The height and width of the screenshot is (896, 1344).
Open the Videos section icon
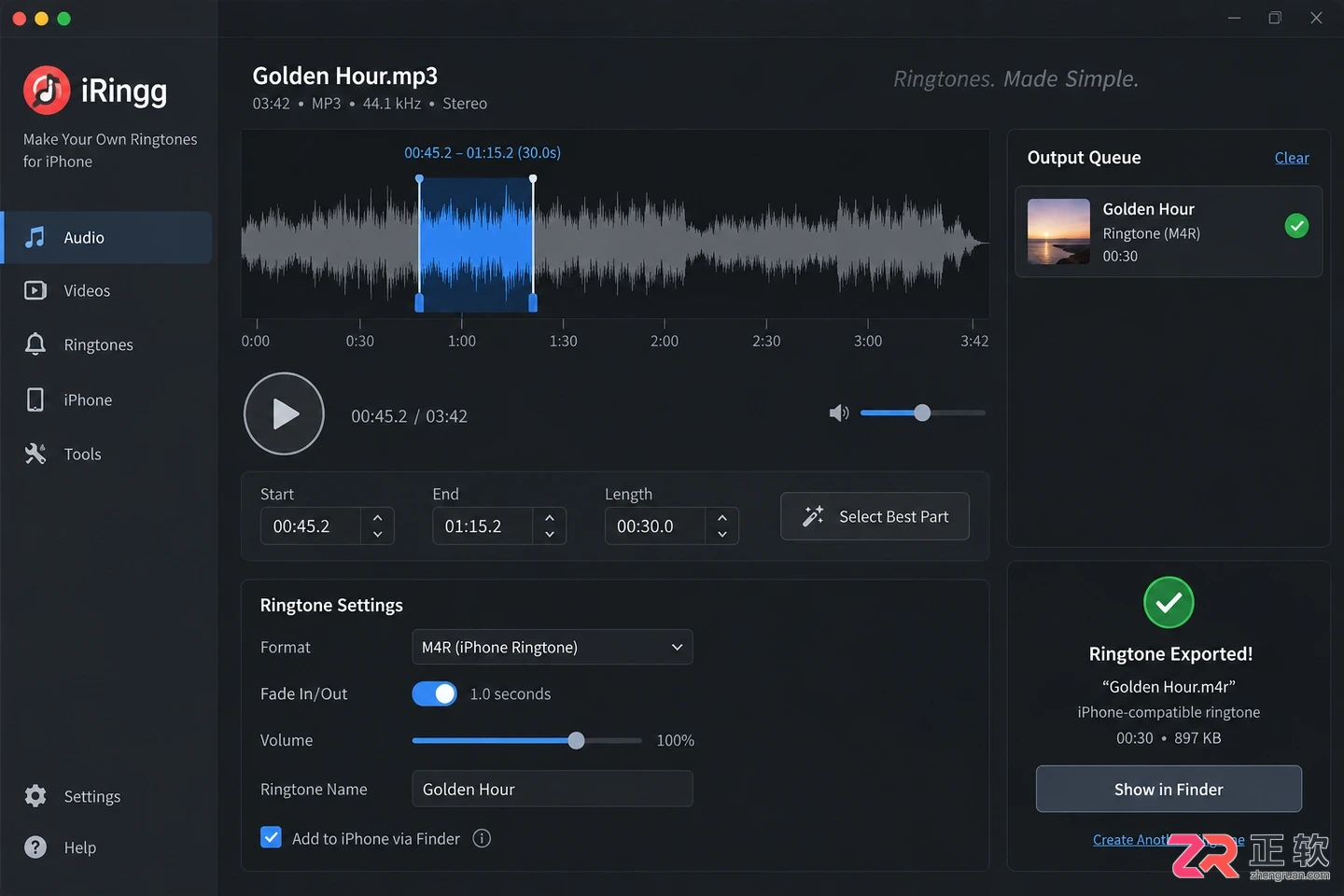(35, 290)
